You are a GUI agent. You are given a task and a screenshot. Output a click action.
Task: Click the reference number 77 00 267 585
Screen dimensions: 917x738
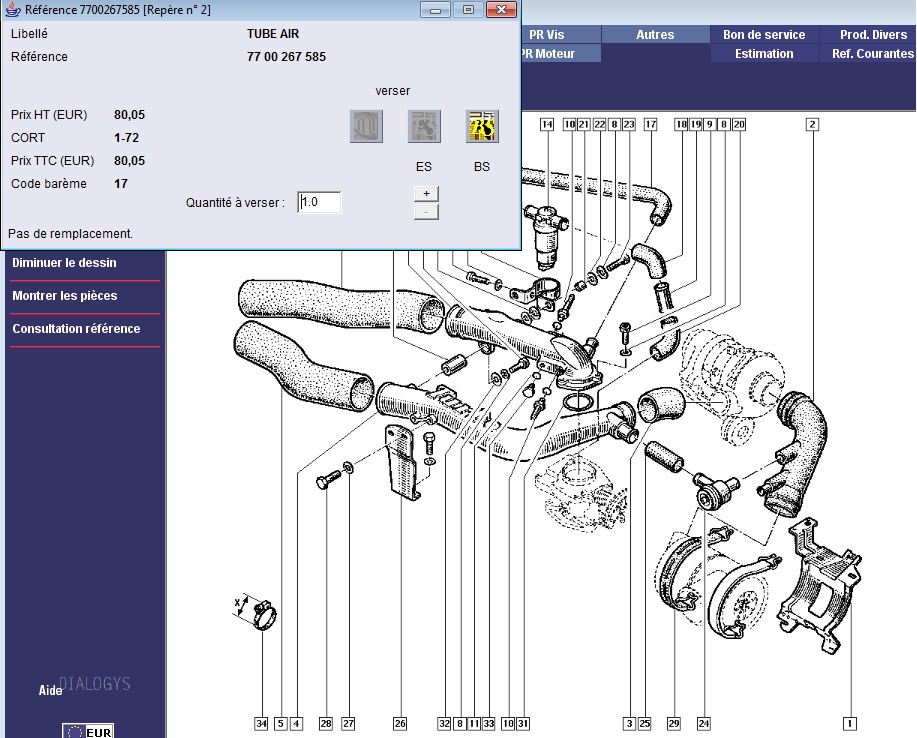point(287,57)
